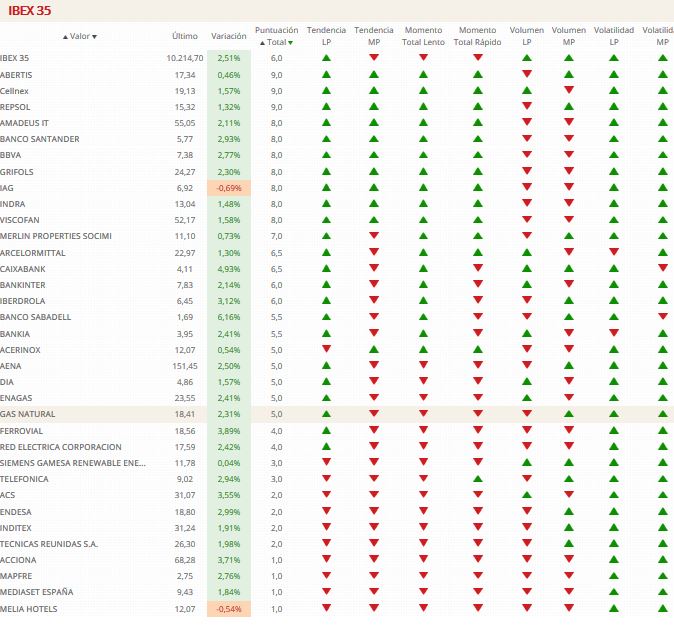Click ACCIONA Volatilidad LP green up arrow
The image size is (674, 629).
614,559
